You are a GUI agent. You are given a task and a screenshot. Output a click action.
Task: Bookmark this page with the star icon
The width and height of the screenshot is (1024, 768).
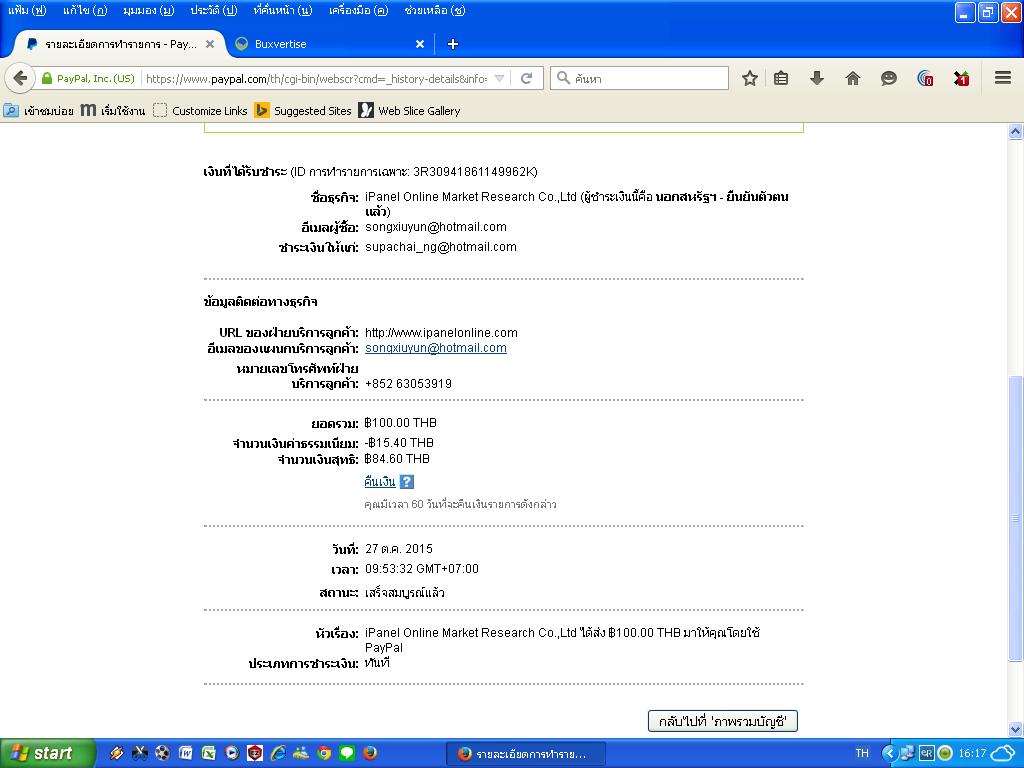pos(750,78)
